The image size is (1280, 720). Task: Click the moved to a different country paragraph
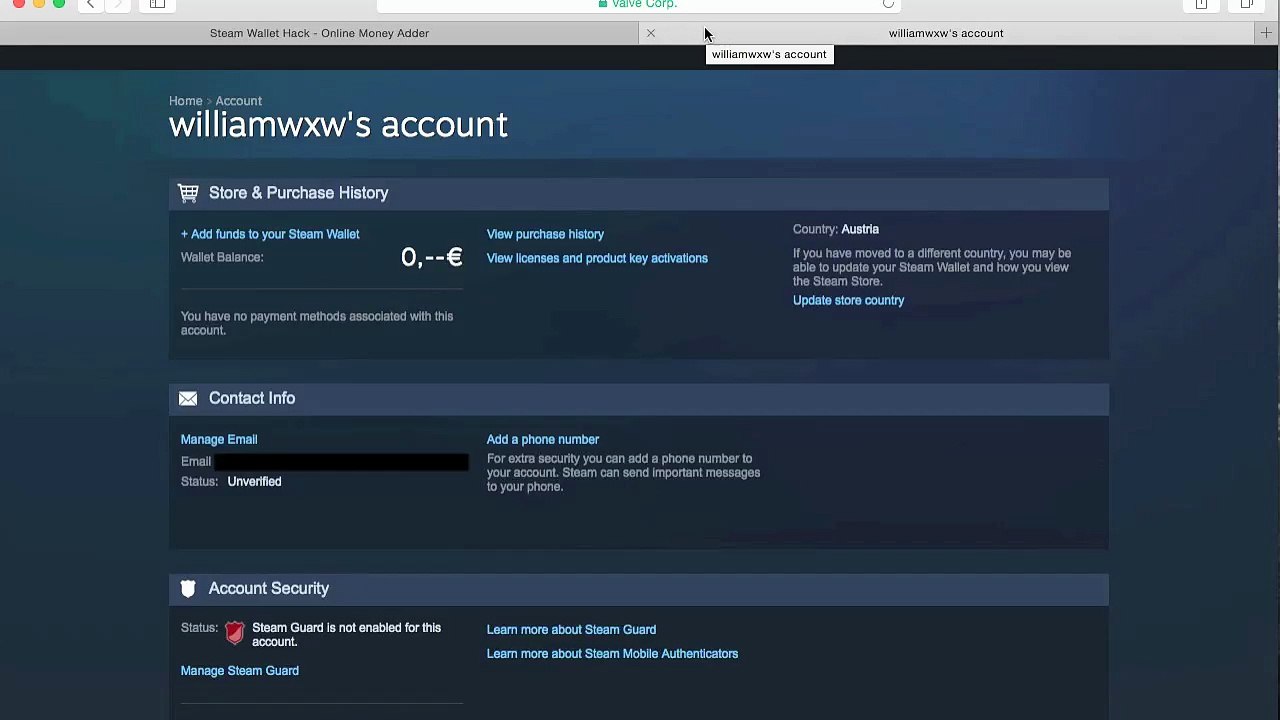coord(932,267)
